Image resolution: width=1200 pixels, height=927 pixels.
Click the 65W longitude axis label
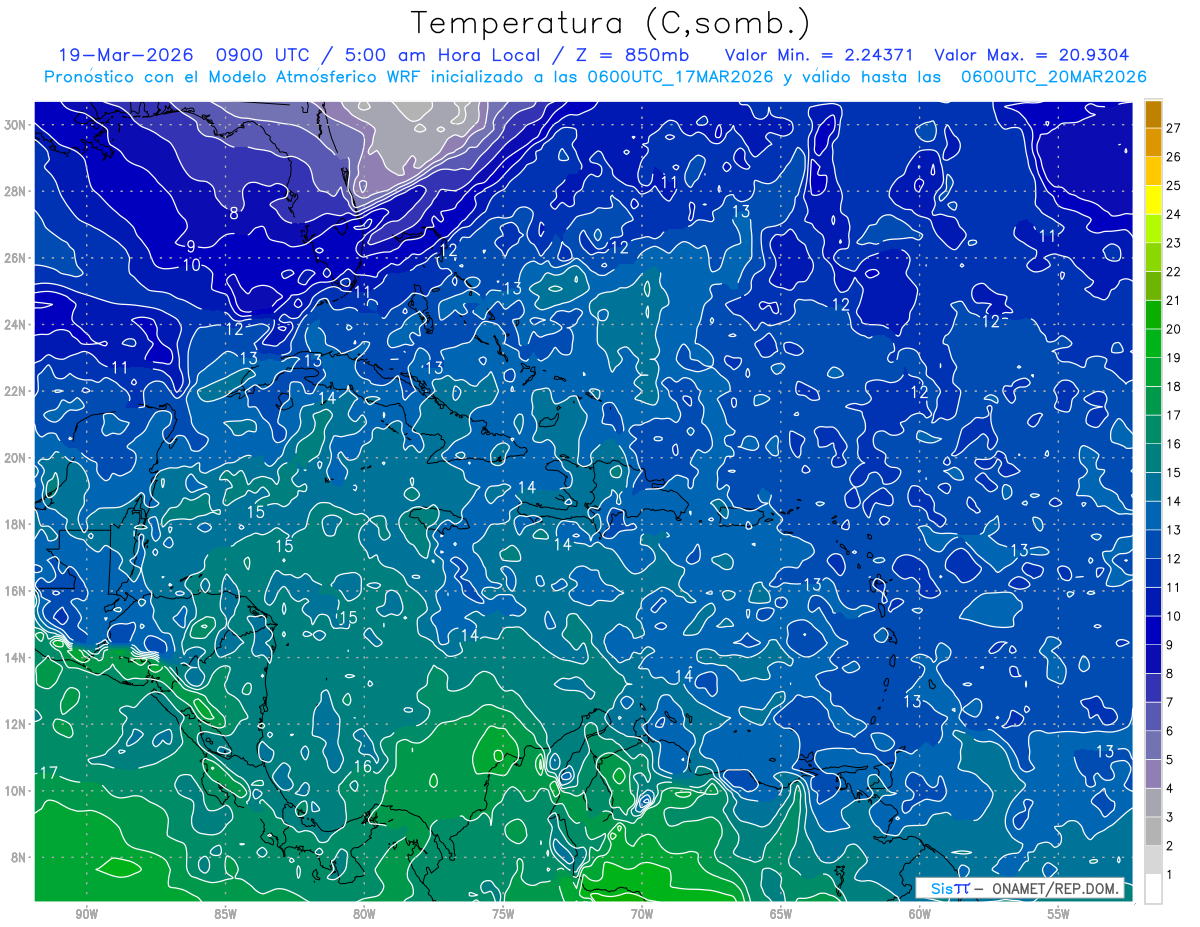point(781,915)
